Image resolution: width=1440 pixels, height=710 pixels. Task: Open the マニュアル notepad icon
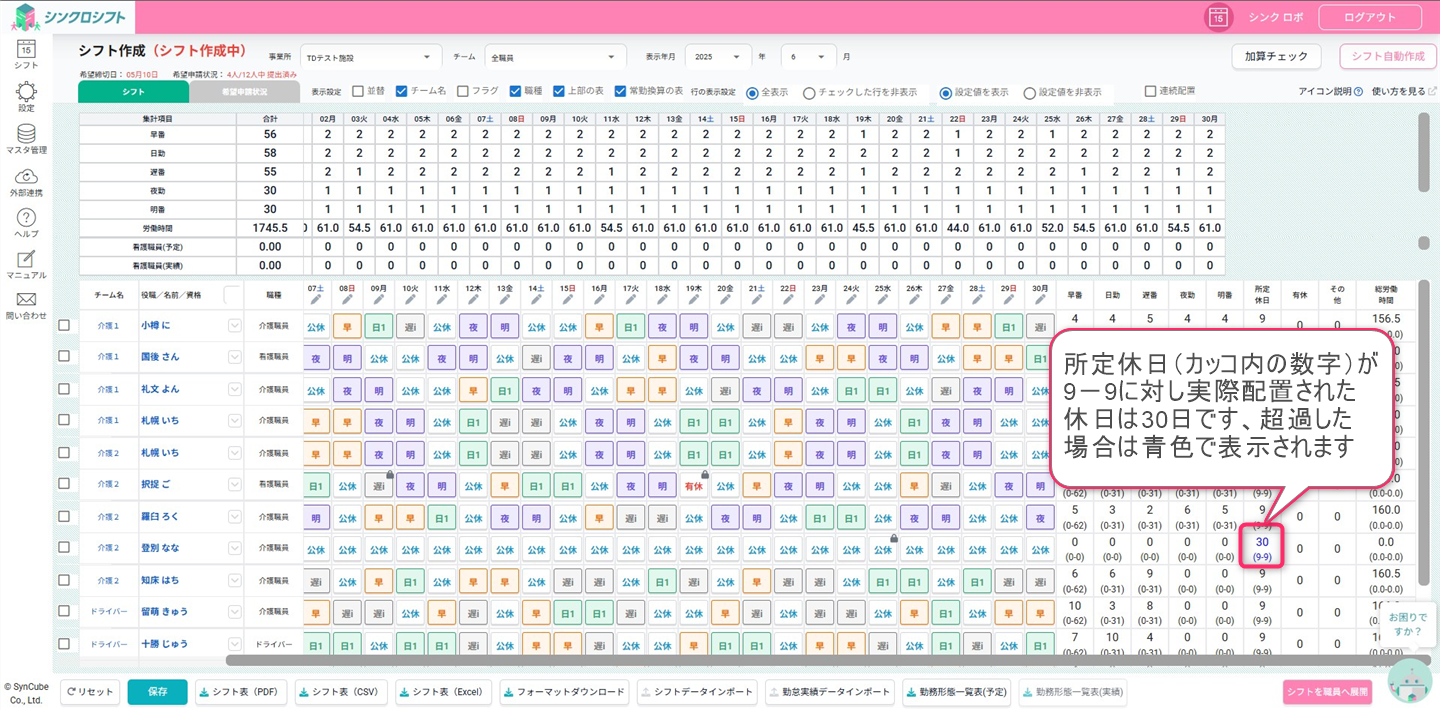pos(26,259)
